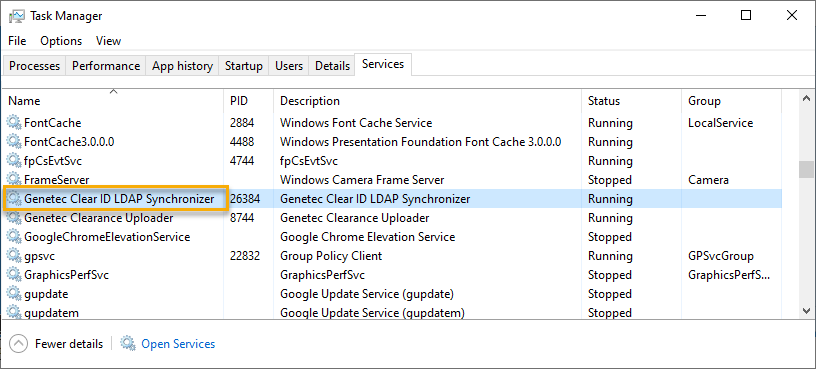Viewport: 816px width, 369px height.
Task: Click the scrollbar up arrow
Action: click(807, 98)
